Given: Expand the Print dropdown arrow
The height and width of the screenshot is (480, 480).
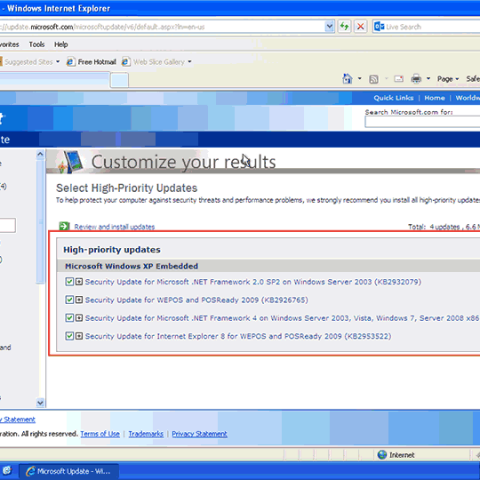Looking at the screenshot, I should click(x=428, y=79).
